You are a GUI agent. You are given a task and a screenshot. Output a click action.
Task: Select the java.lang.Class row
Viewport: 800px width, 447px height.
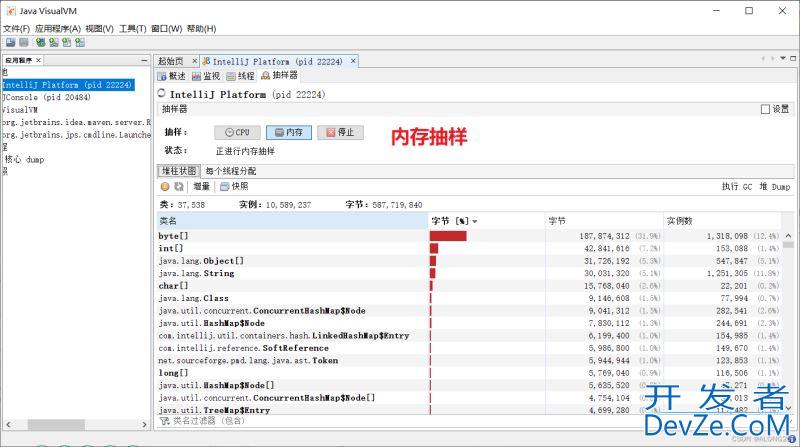pyautogui.click(x=468, y=299)
